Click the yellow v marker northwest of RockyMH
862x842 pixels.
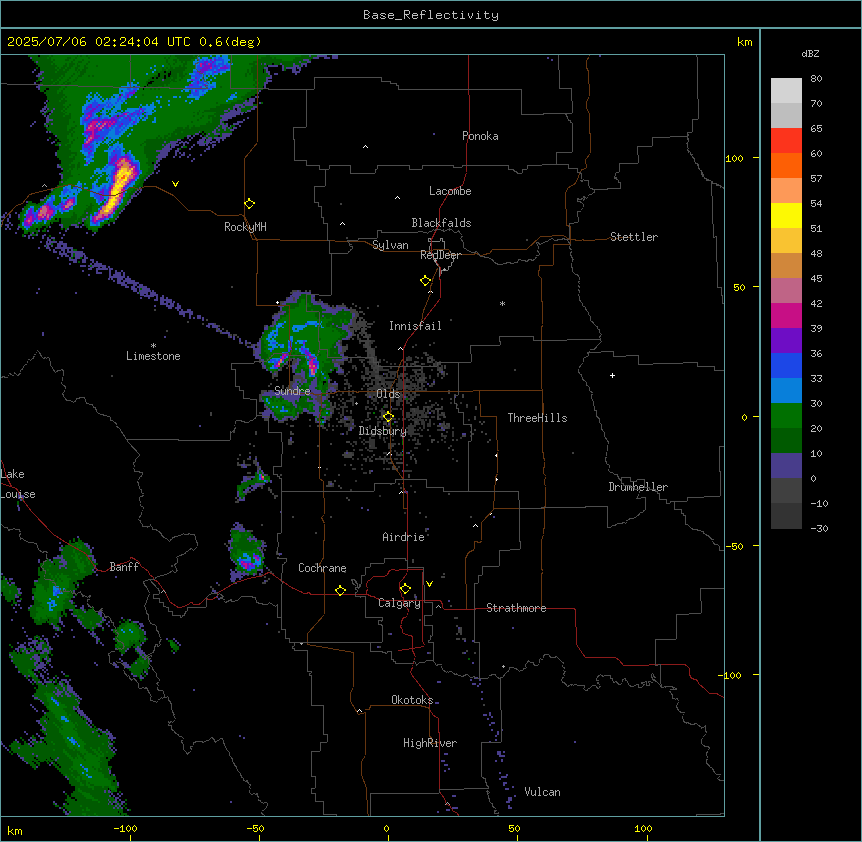tap(175, 184)
